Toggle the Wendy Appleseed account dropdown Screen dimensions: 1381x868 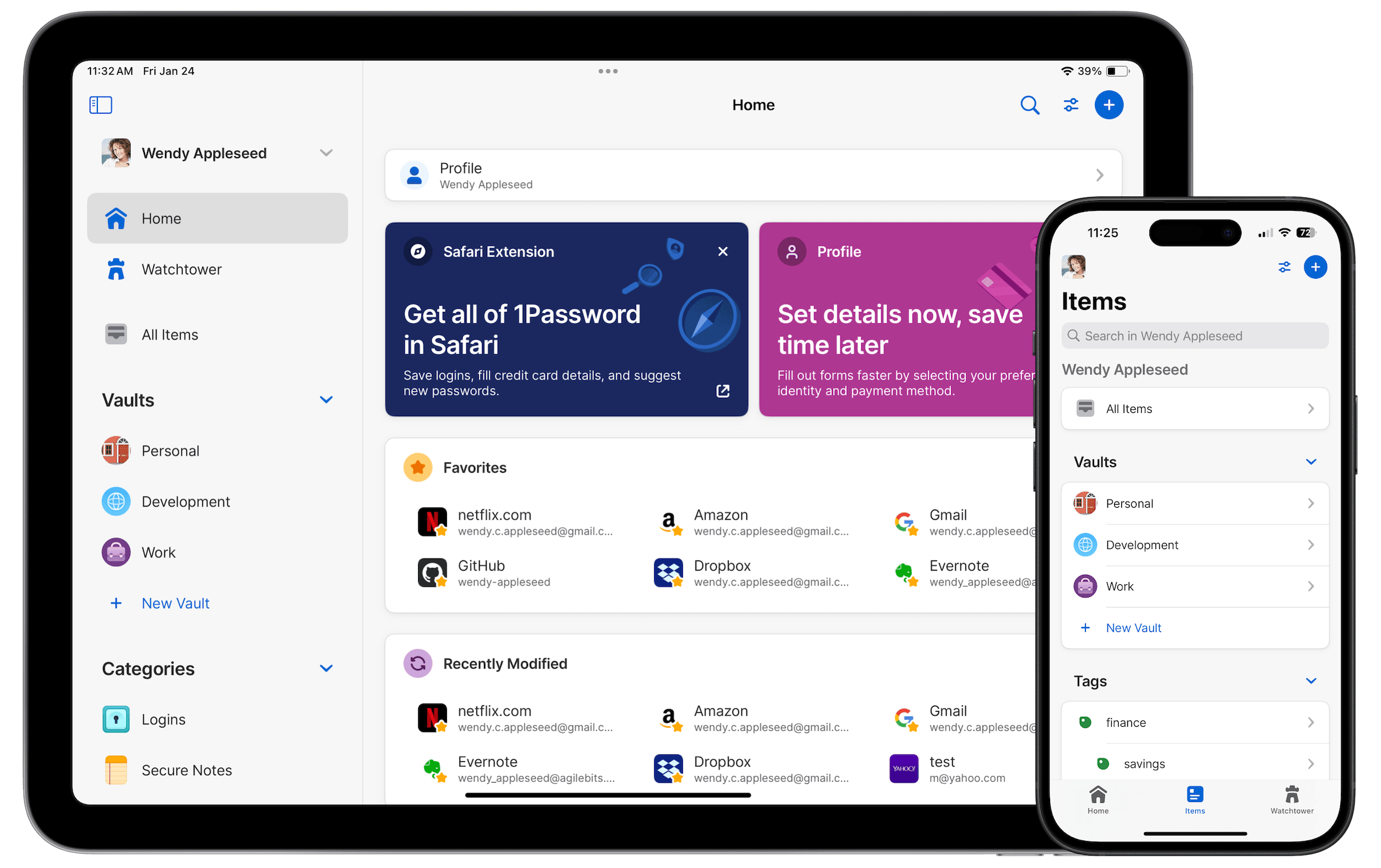tap(326, 152)
